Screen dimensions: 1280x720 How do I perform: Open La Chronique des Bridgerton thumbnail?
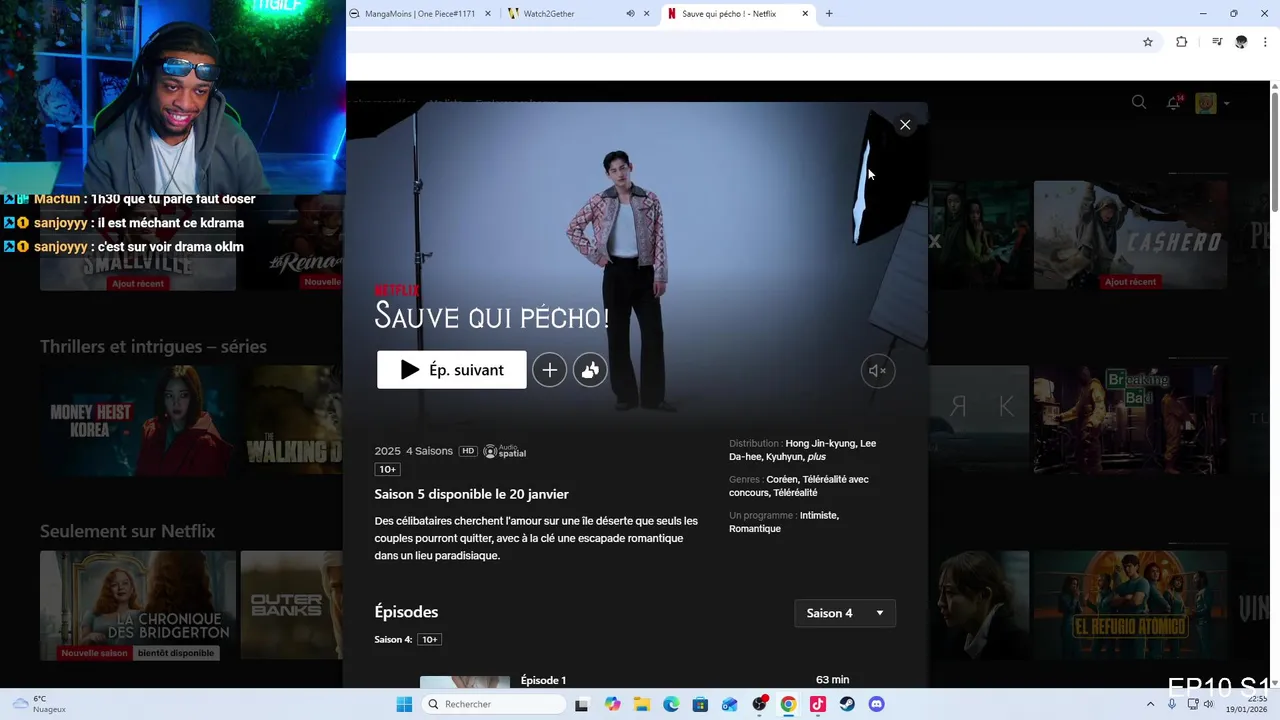pos(138,606)
